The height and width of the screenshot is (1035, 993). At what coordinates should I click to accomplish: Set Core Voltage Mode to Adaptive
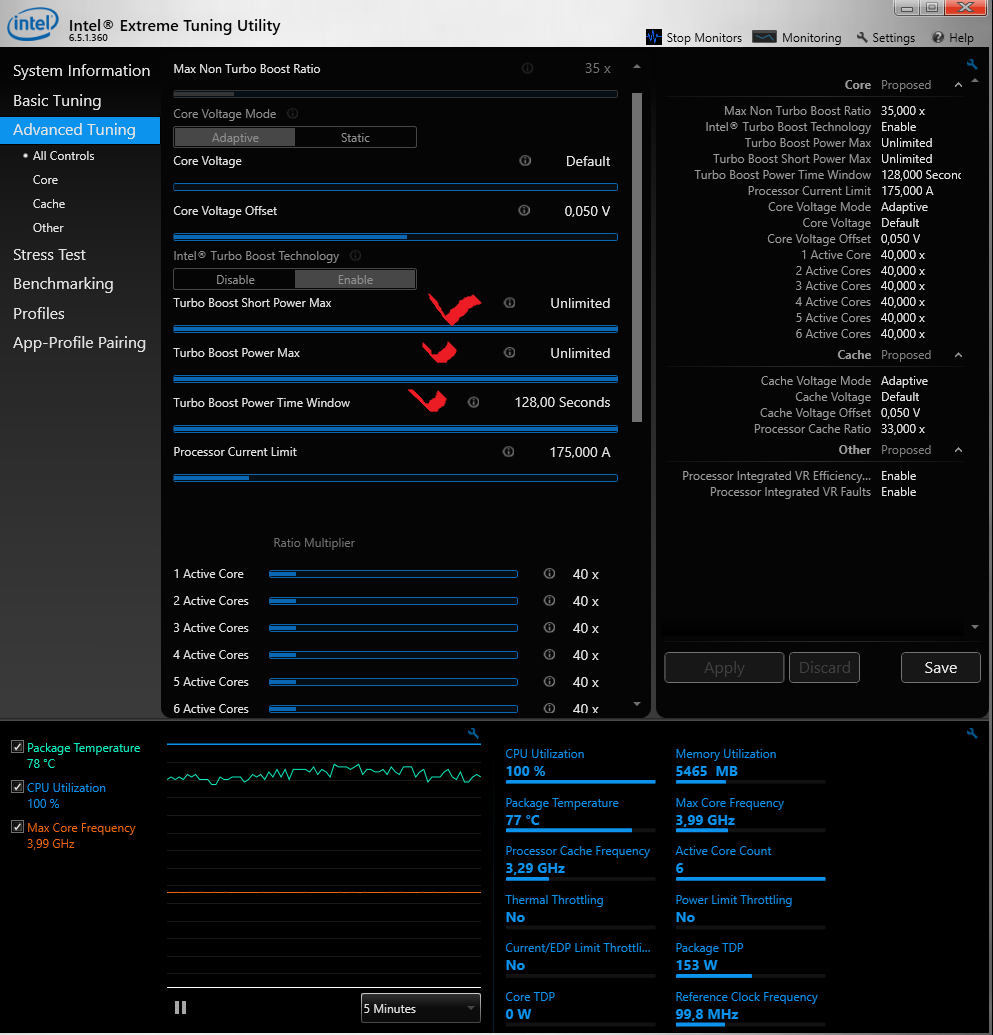point(234,137)
